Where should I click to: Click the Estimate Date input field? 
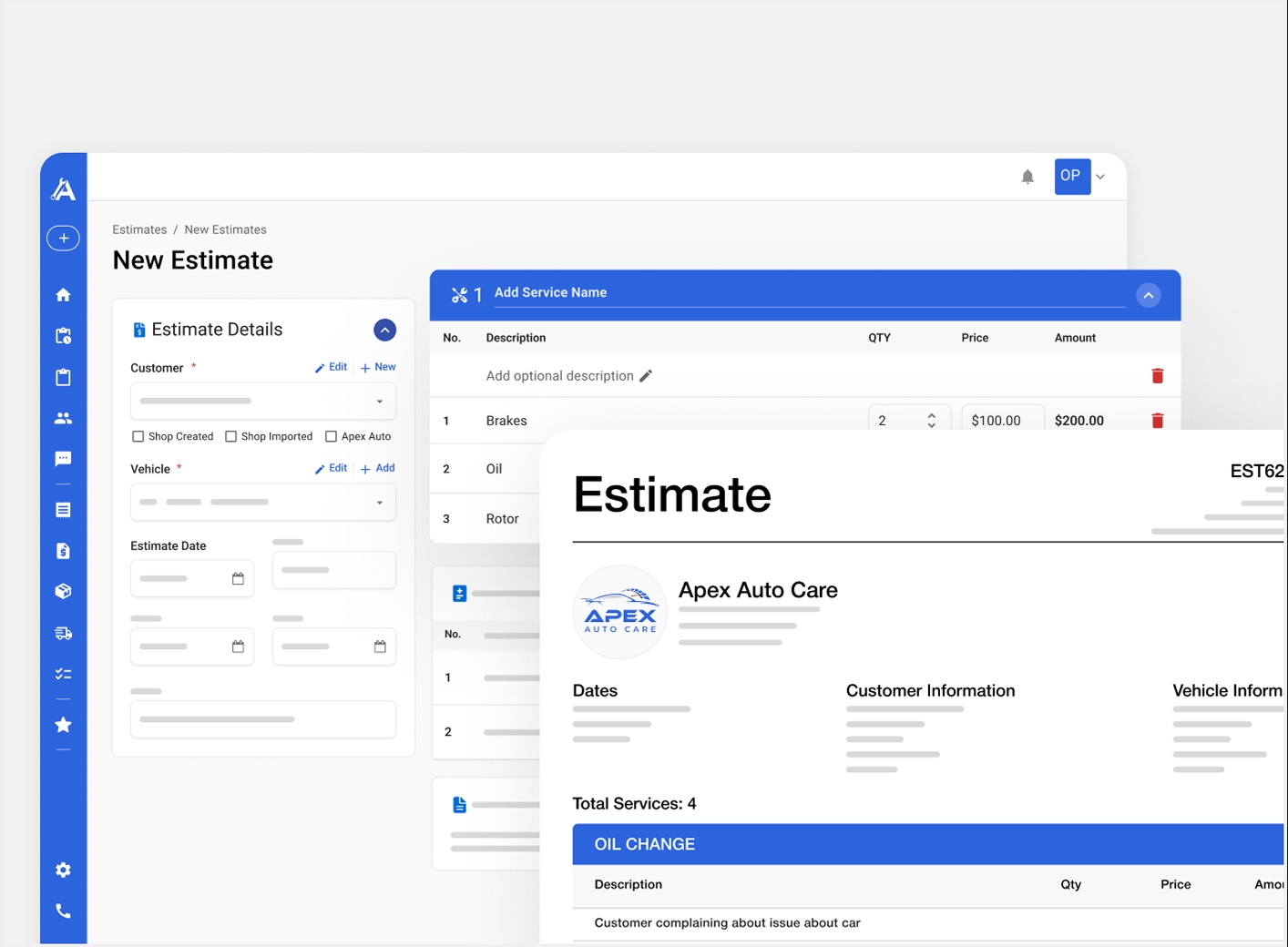192,578
